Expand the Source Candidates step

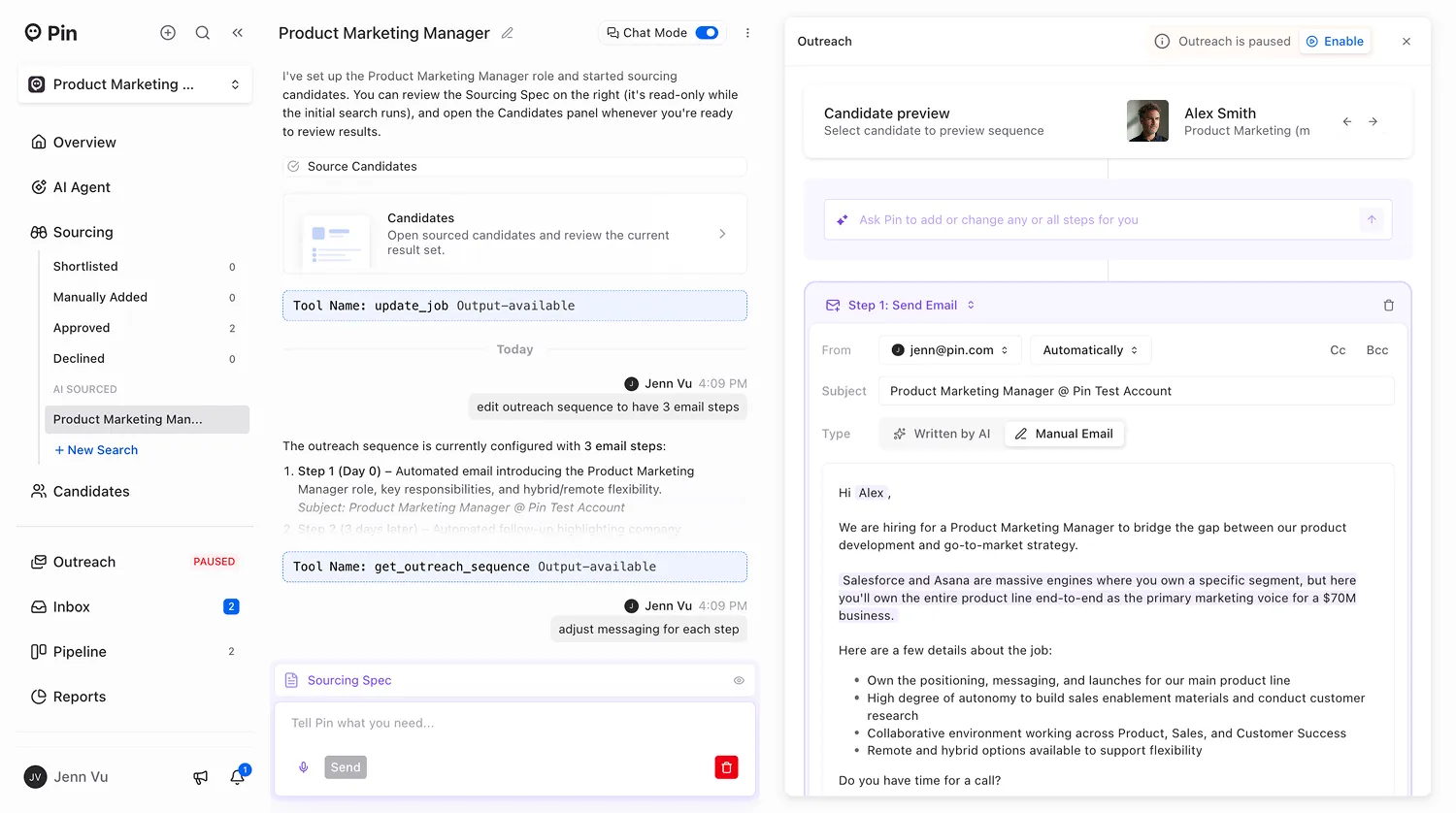tap(514, 167)
